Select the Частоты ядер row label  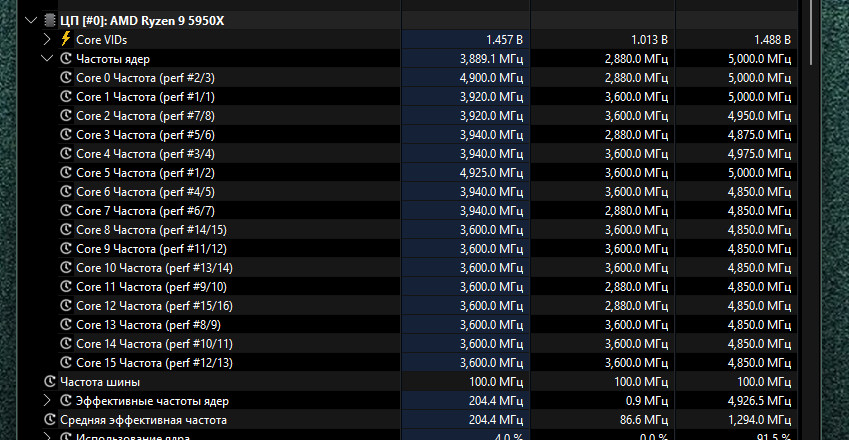point(113,58)
